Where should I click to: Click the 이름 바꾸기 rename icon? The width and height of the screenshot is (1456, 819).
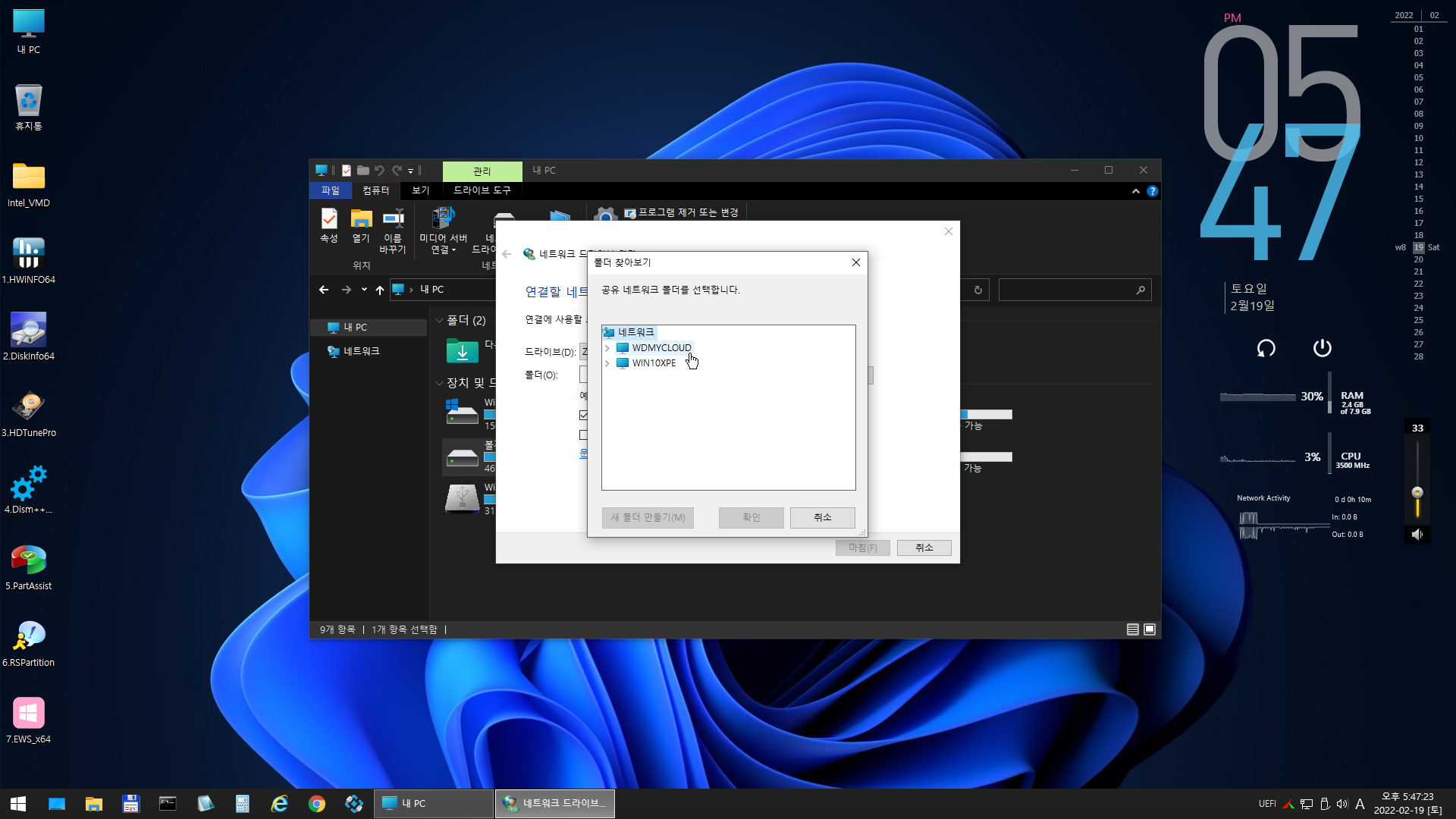point(393,231)
